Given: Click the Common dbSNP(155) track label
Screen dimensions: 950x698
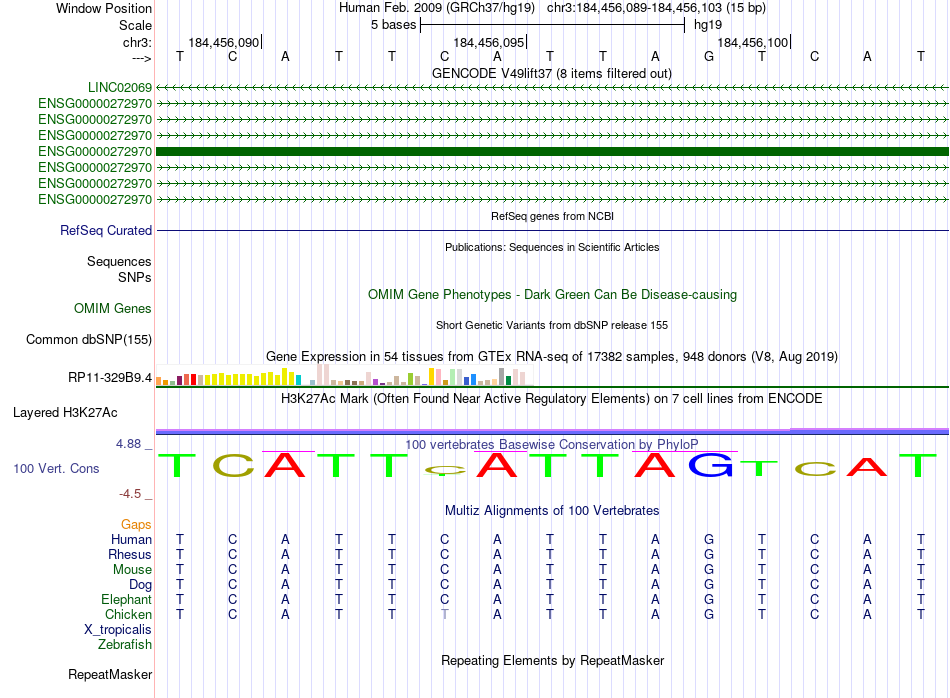Looking at the screenshot, I should point(88,339).
